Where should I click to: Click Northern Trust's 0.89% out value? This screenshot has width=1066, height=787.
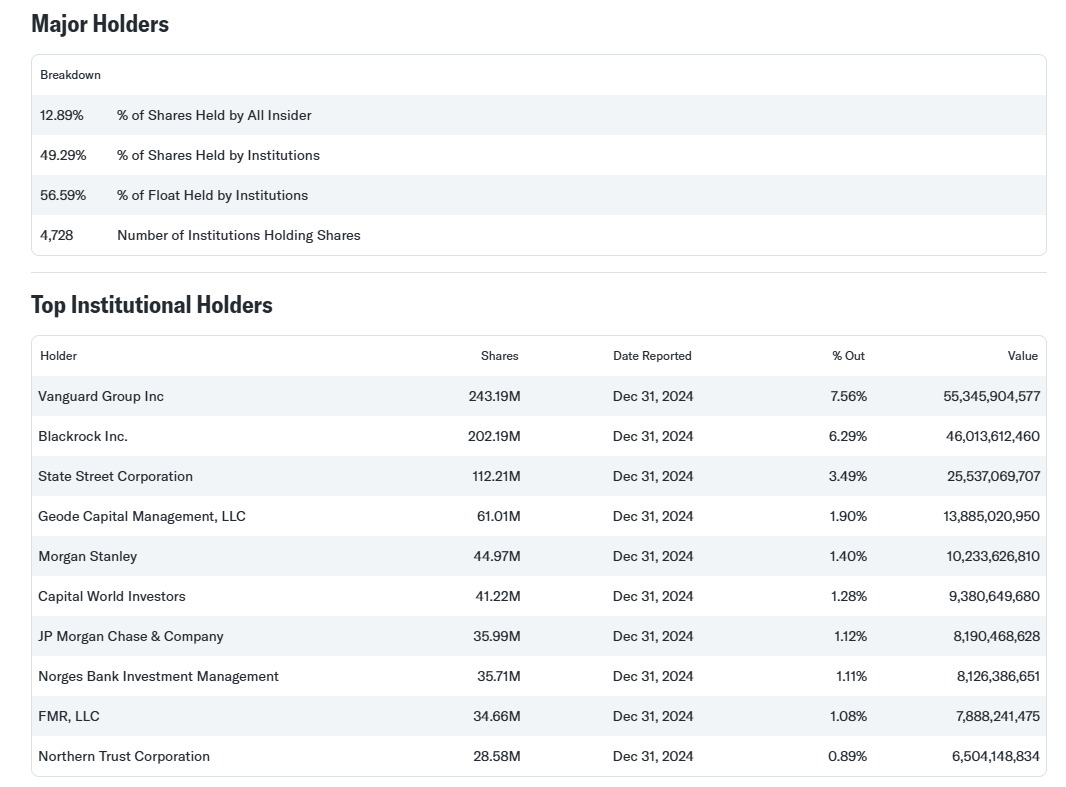(848, 756)
